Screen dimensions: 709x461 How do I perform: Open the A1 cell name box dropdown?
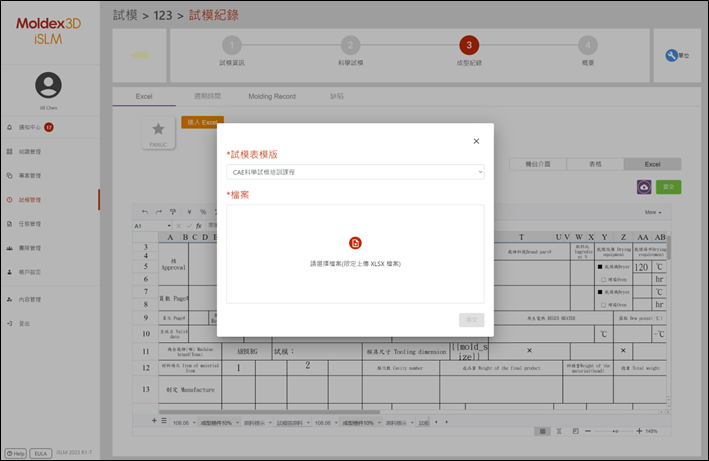pos(169,226)
